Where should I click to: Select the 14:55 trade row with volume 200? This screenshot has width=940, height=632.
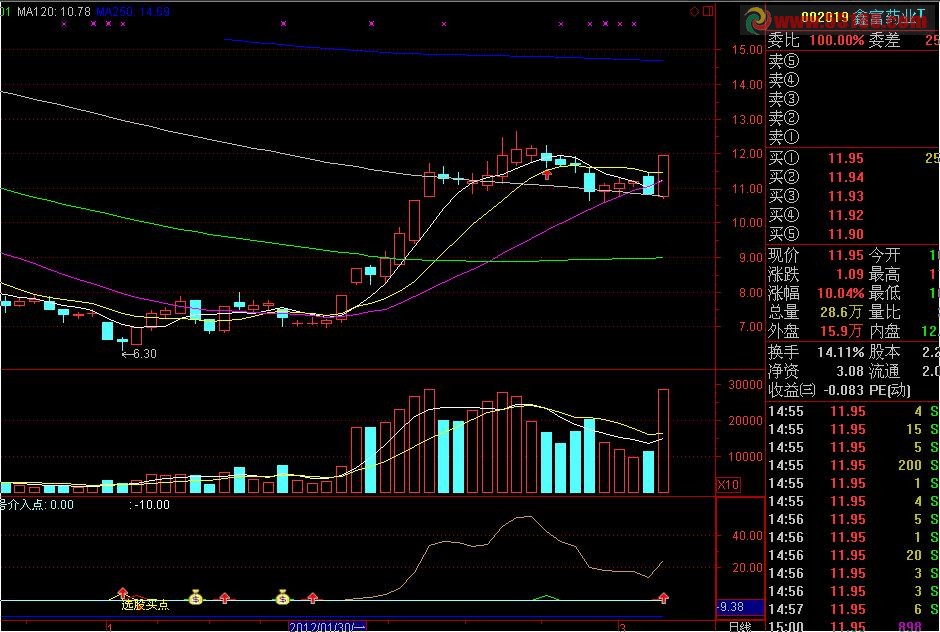point(853,465)
